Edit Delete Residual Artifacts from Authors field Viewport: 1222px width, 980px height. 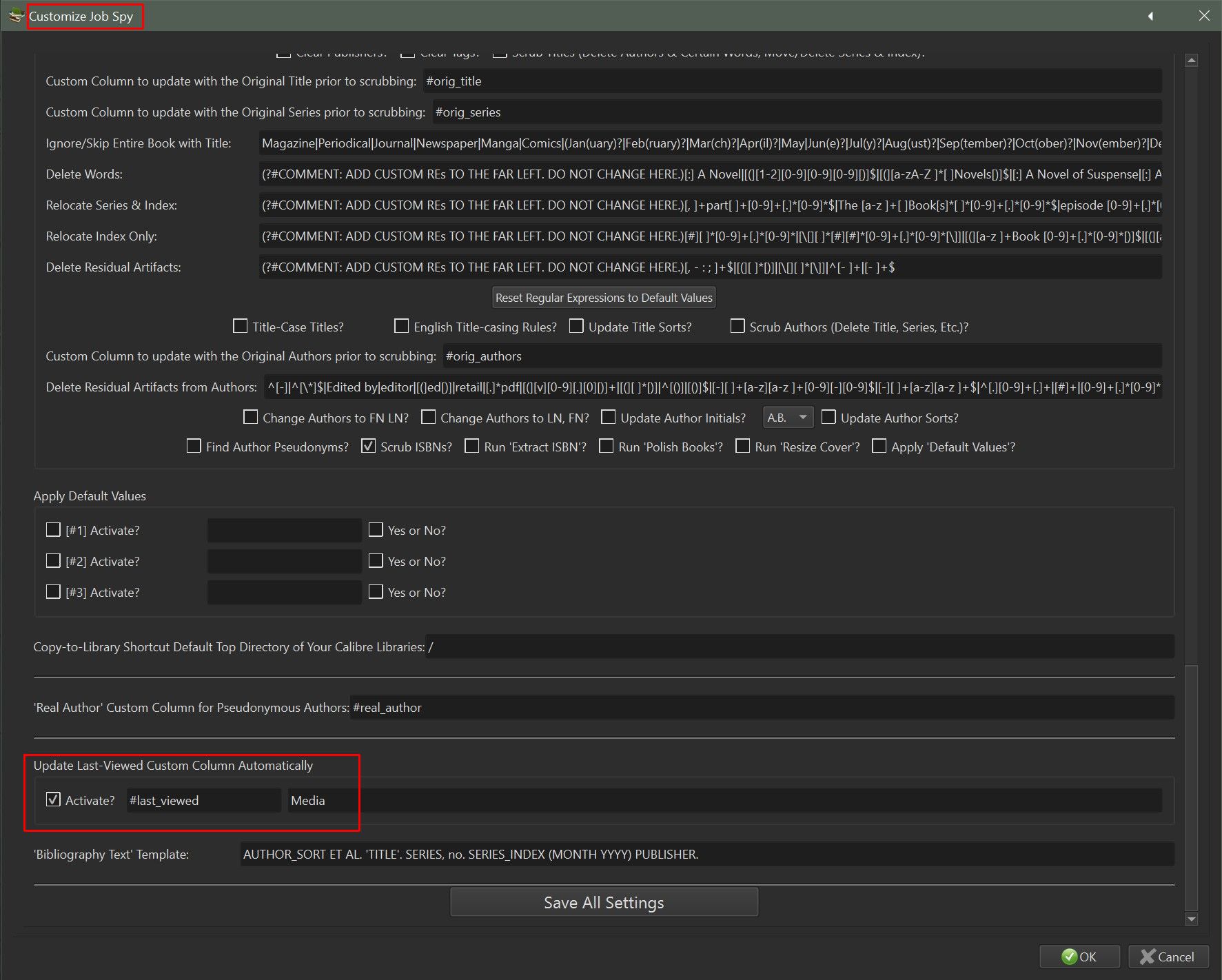click(x=713, y=387)
